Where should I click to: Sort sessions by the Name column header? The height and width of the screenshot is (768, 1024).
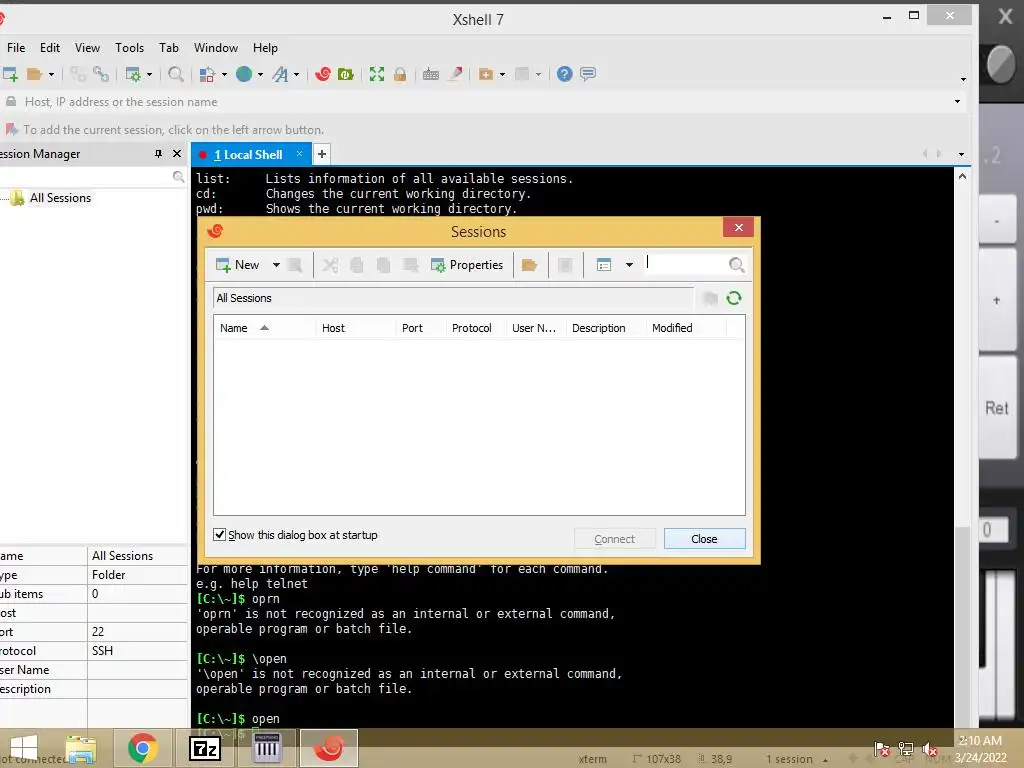pyautogui.click(x=264, y=328)
